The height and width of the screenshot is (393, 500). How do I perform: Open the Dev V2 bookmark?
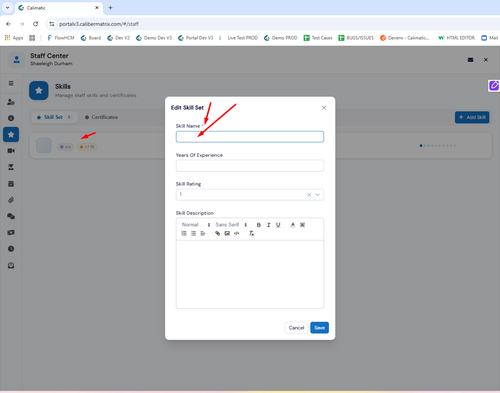point(118,38)
